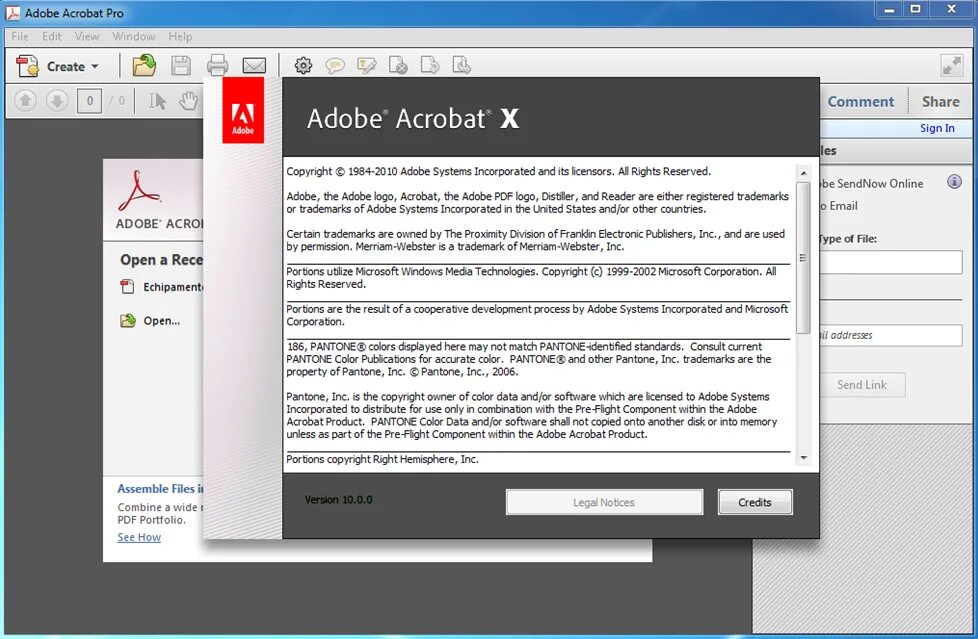Click the Save floppy disk icon

coord(181,65)
